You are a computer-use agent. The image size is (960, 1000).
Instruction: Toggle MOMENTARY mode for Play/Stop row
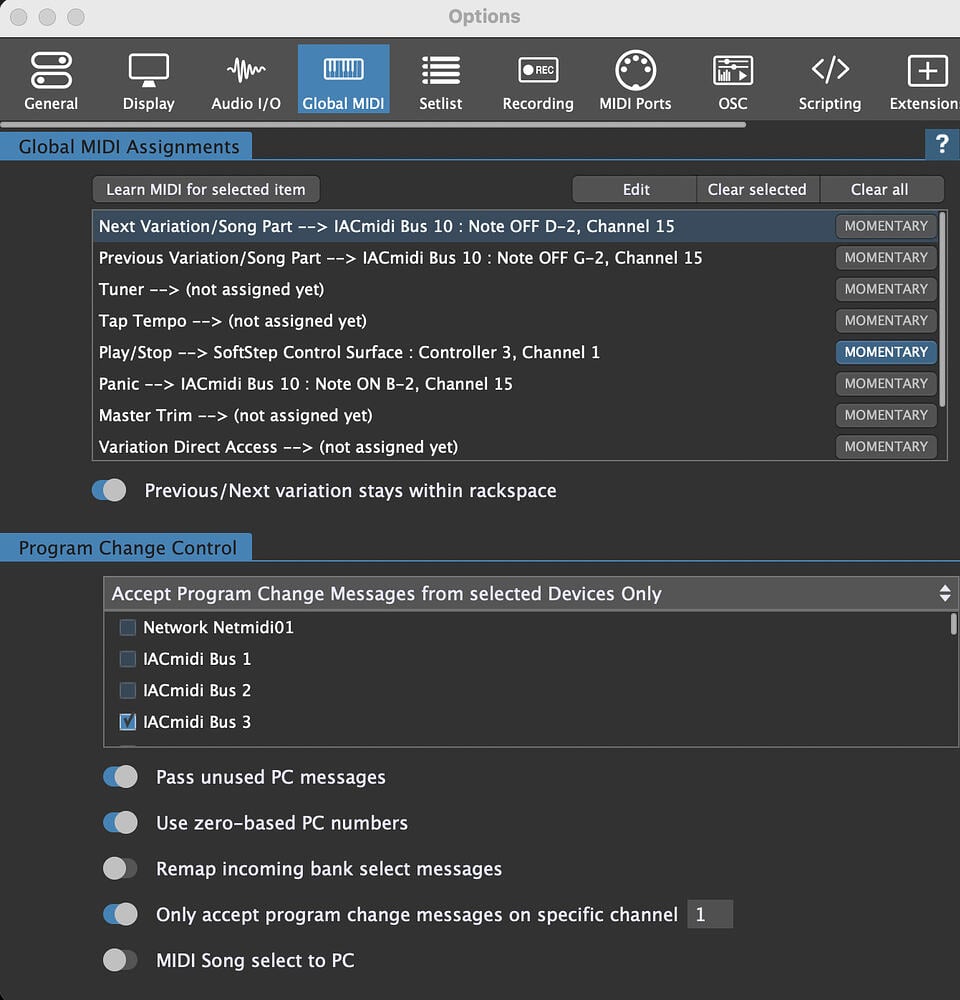click(885, 352)
